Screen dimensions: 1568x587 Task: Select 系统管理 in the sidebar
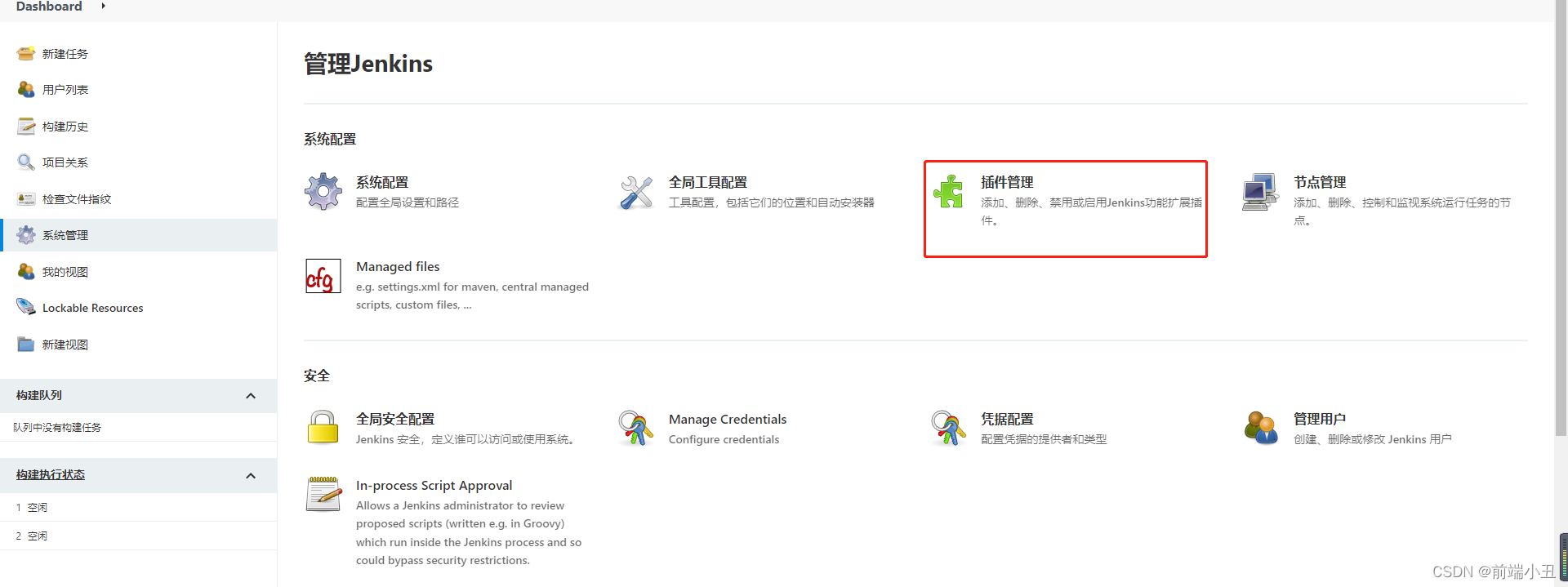click(x=139, y=235)
